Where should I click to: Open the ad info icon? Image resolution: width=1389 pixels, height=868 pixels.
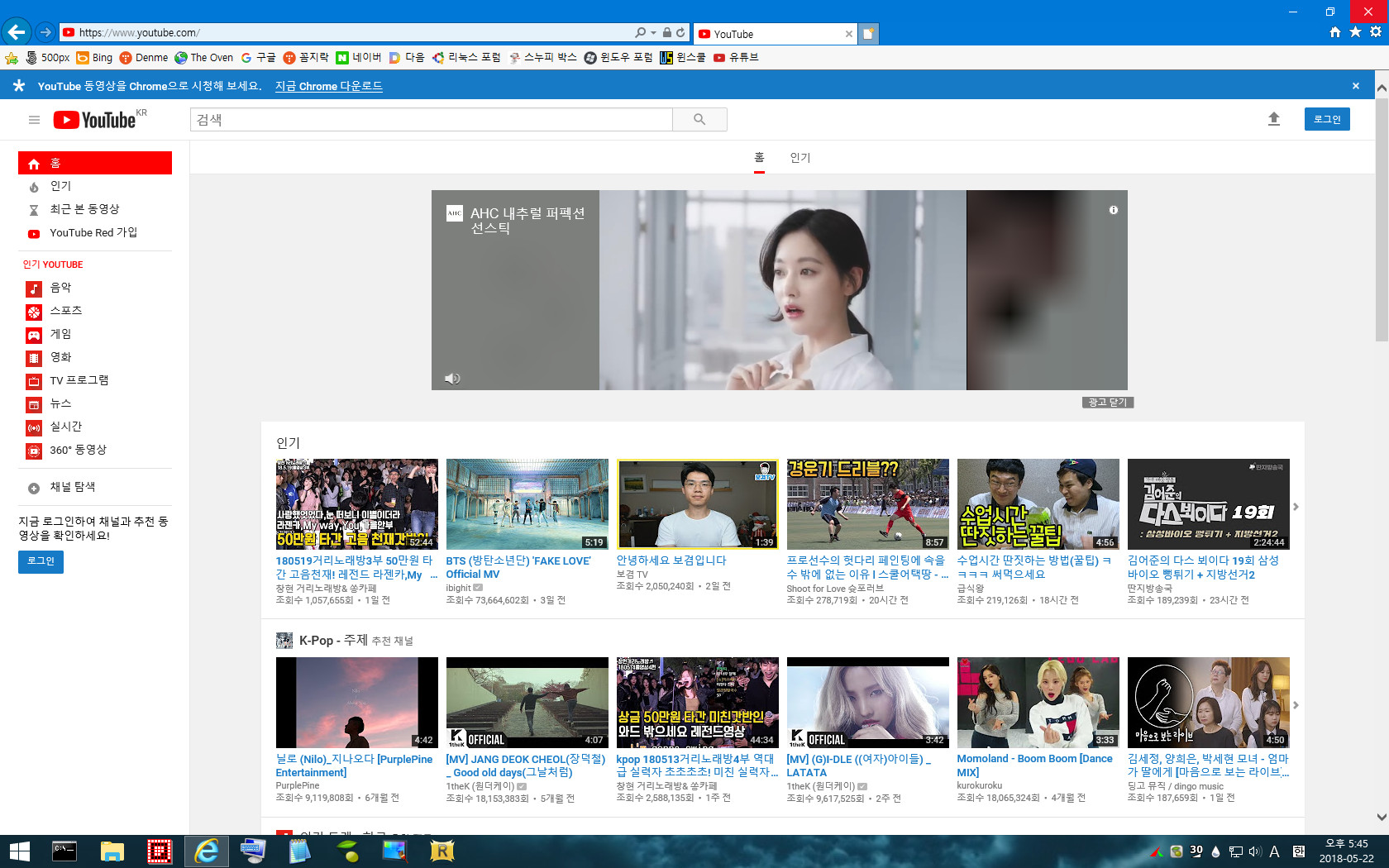[1114, 210]
